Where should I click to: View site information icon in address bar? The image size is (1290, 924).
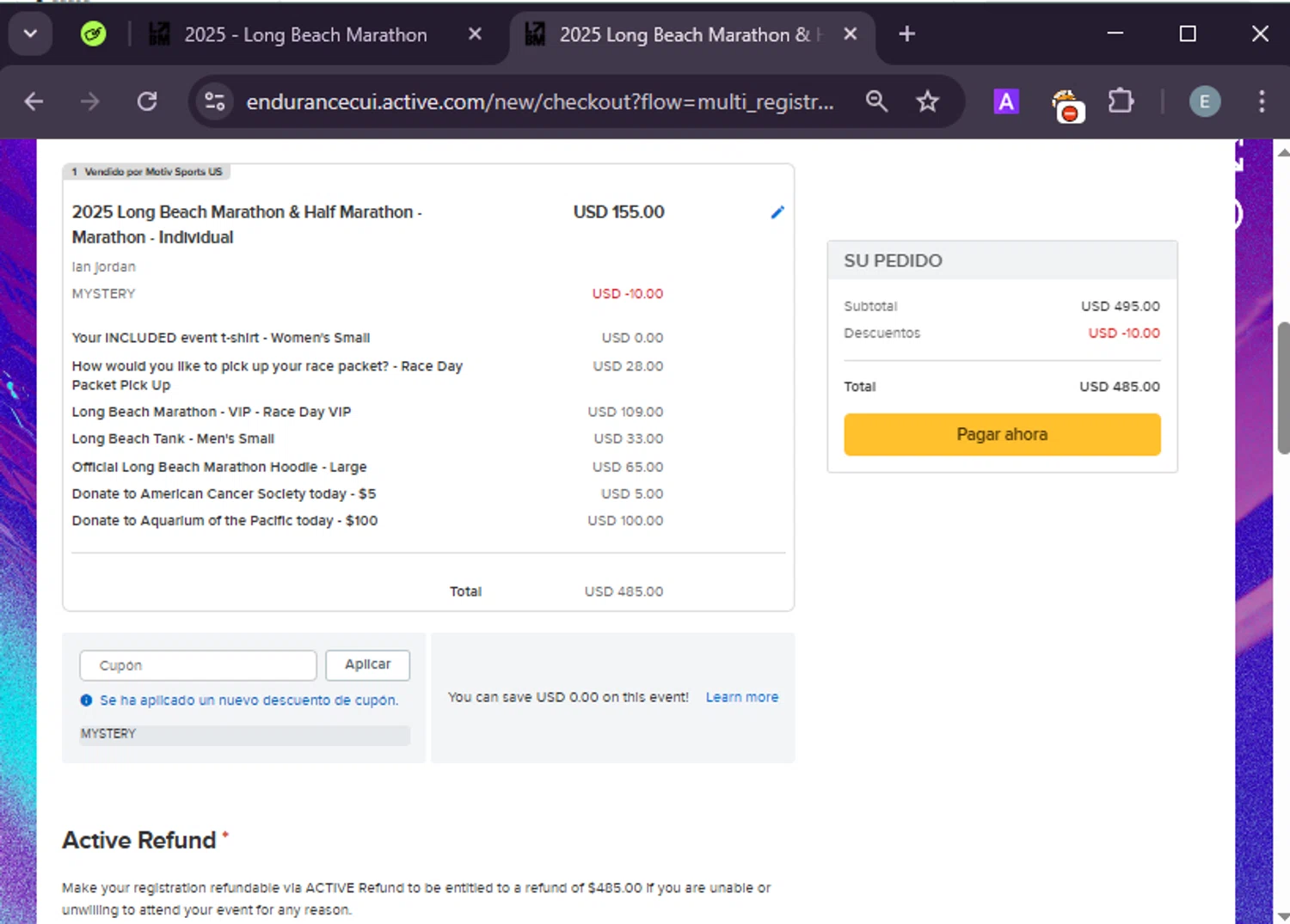click(x=215, y=101)
